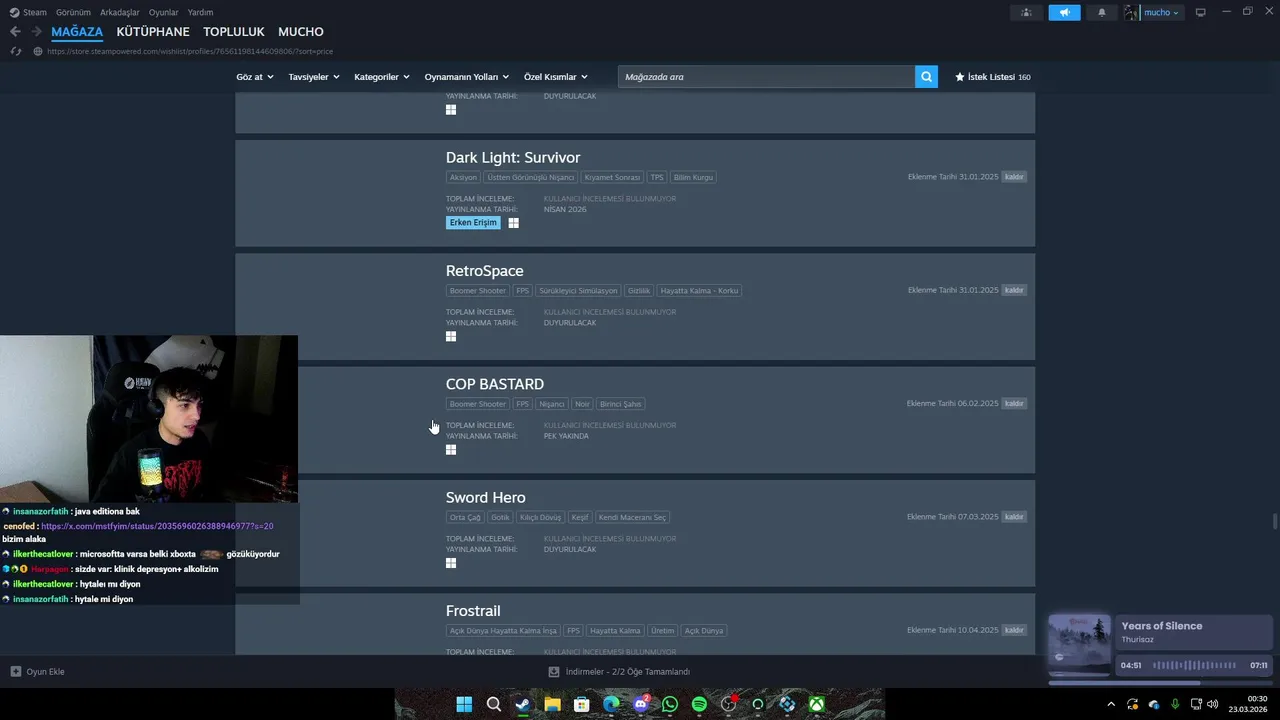Click the Üretim tag on Frostrail
This screenshot has width=1280, height=720.
click(x=662, y=631)
